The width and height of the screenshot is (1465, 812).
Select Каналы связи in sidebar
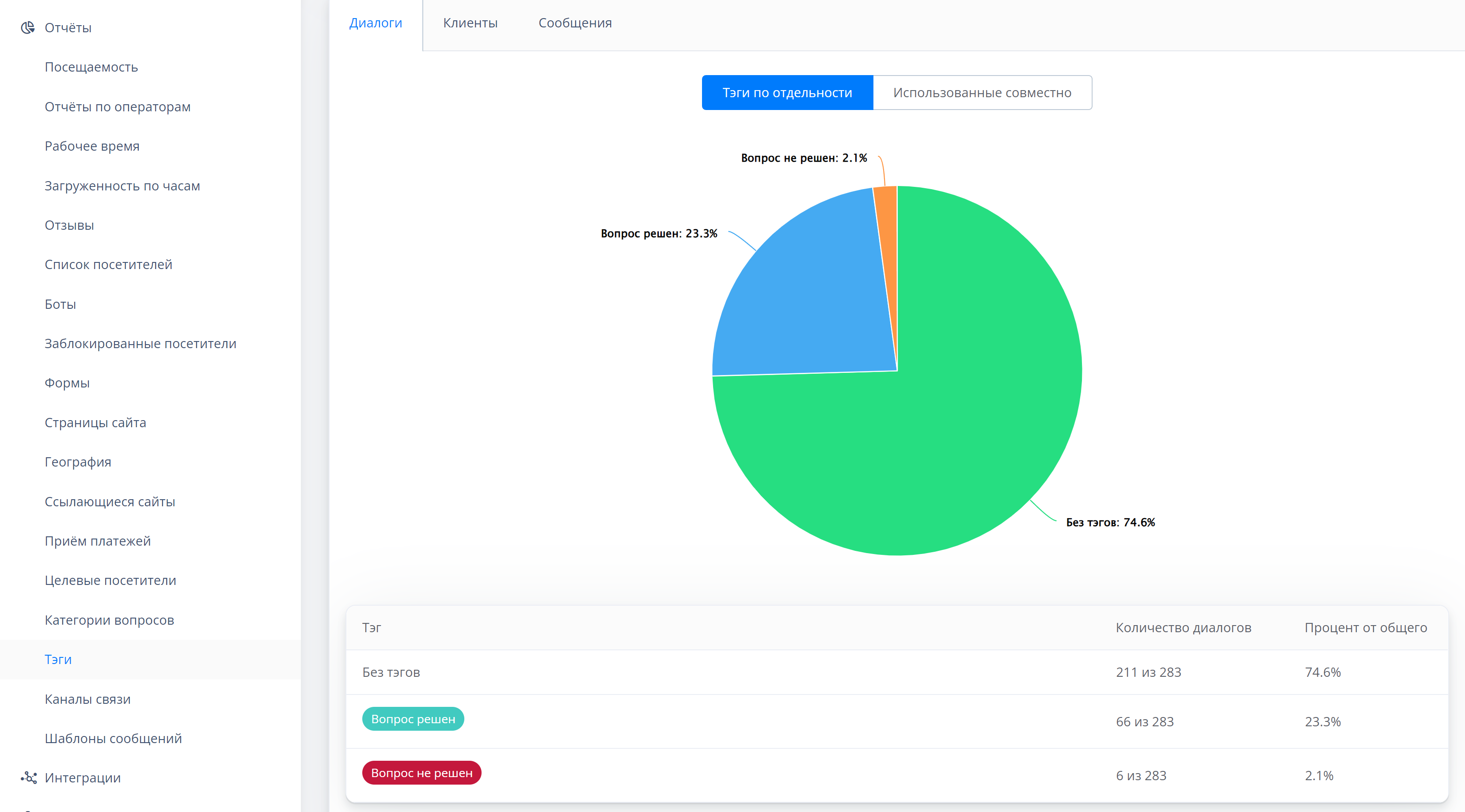point(87,699)
